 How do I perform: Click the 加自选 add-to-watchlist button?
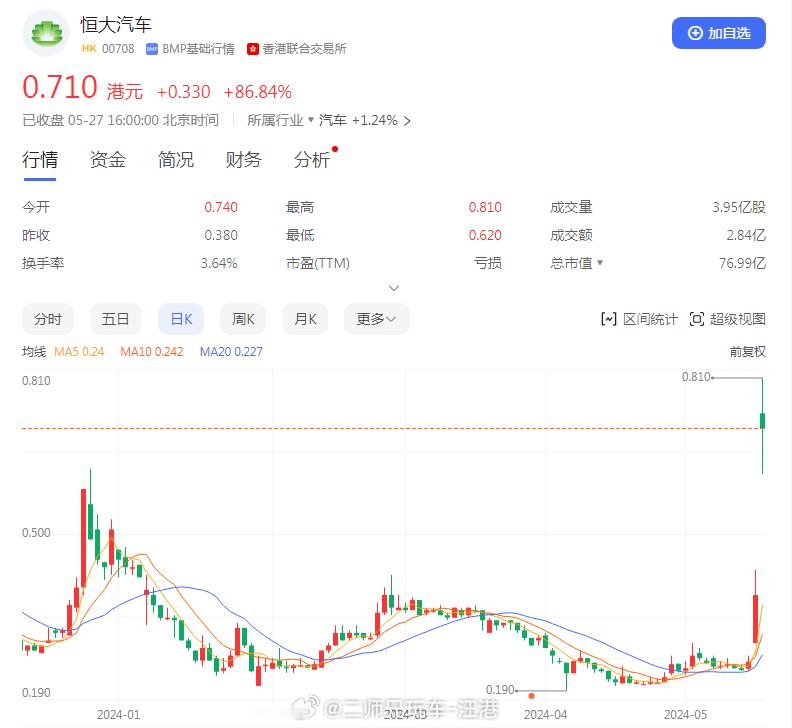click(x=718, y=33)
